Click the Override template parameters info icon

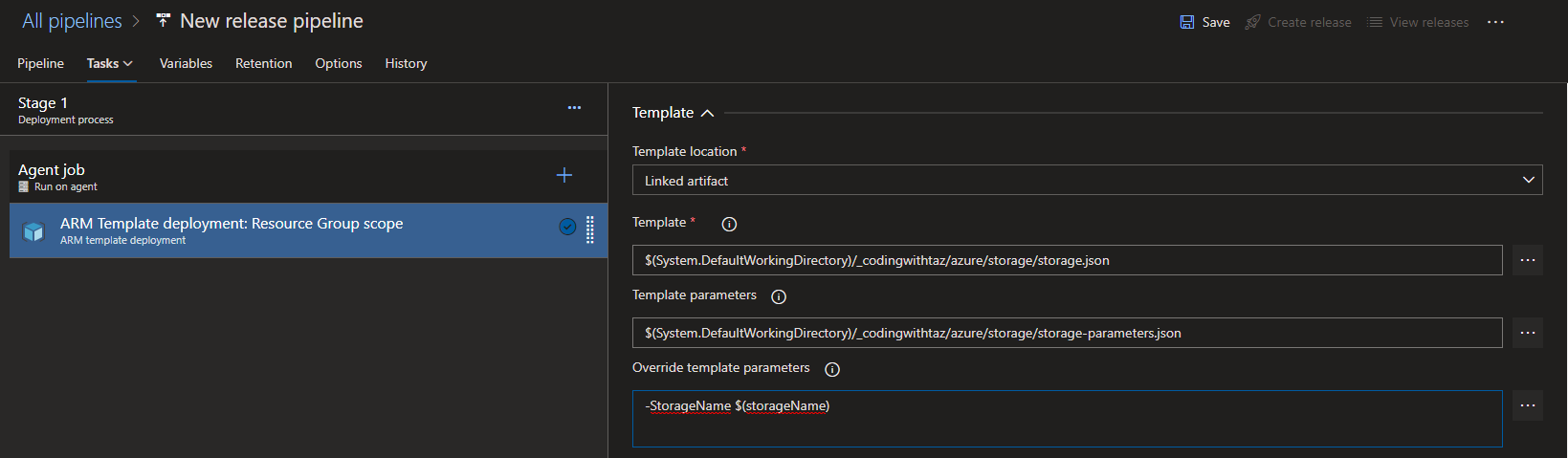coord(832,369)
